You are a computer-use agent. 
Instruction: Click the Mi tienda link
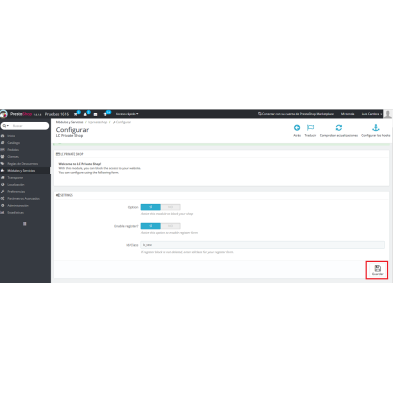(x=347, y=114)
